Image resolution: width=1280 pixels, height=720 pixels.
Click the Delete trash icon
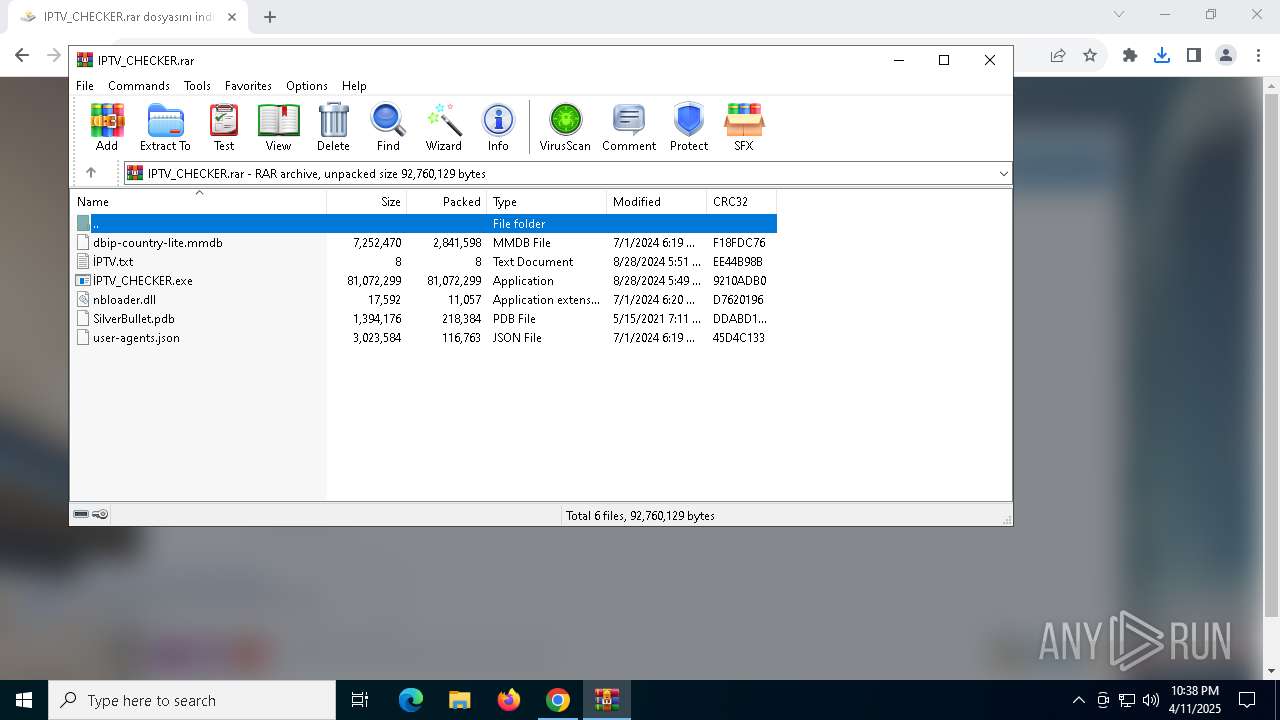[333, 127]
